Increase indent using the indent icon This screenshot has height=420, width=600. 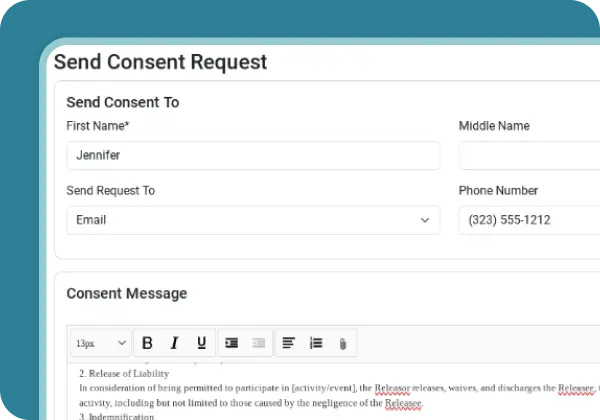click(x=232, y=343)
